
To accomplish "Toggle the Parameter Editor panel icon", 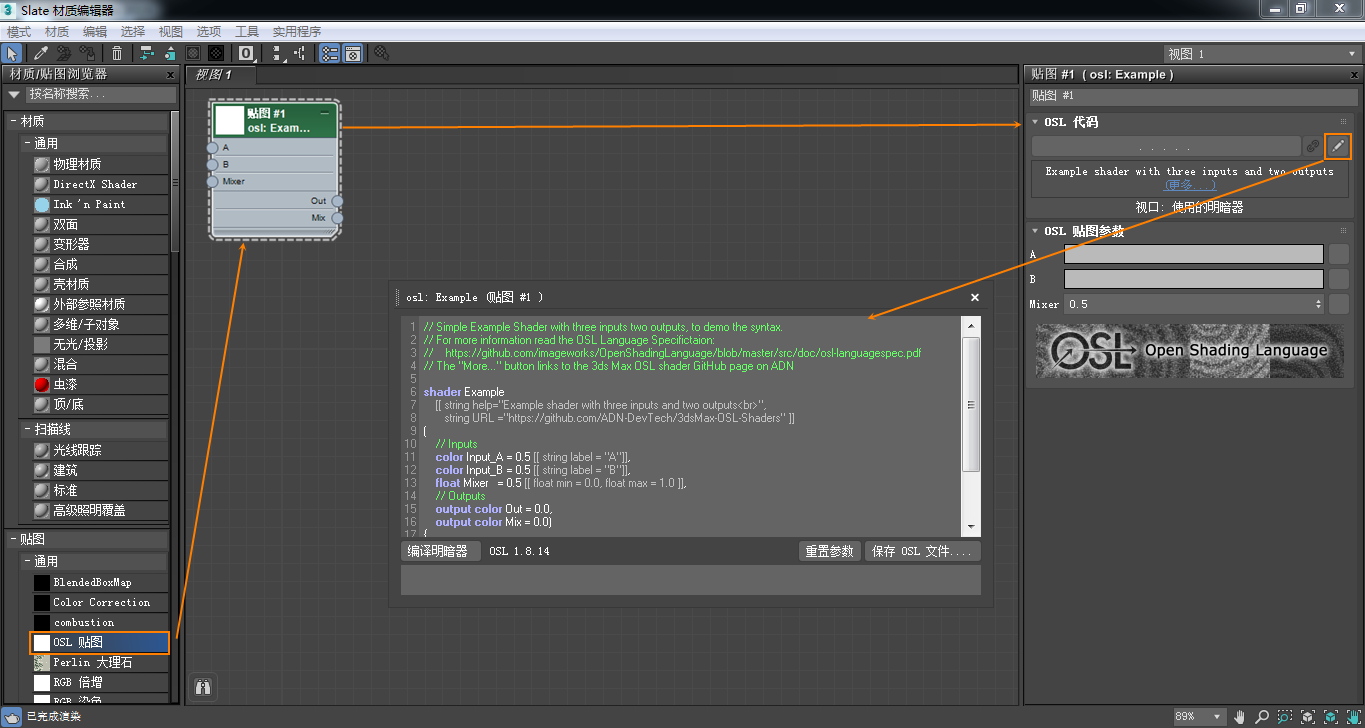I will [x=352, y=53].
